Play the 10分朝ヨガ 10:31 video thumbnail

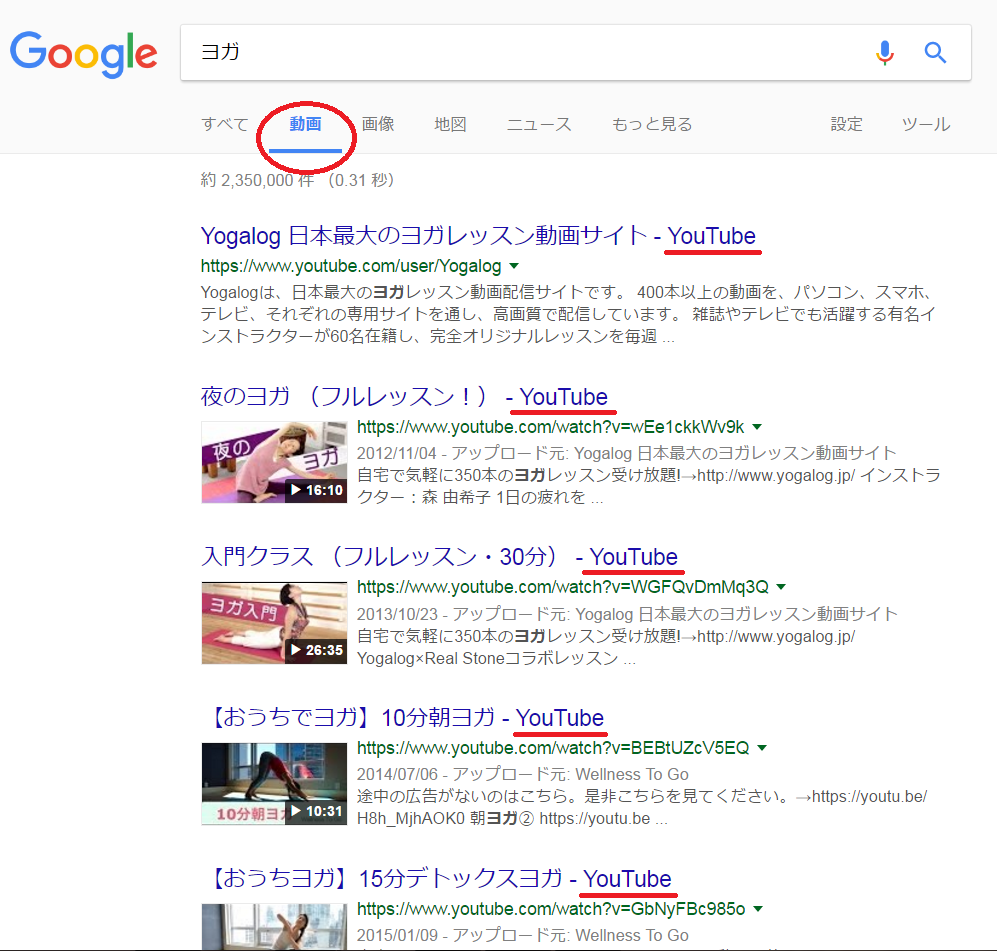pos(274,783)
